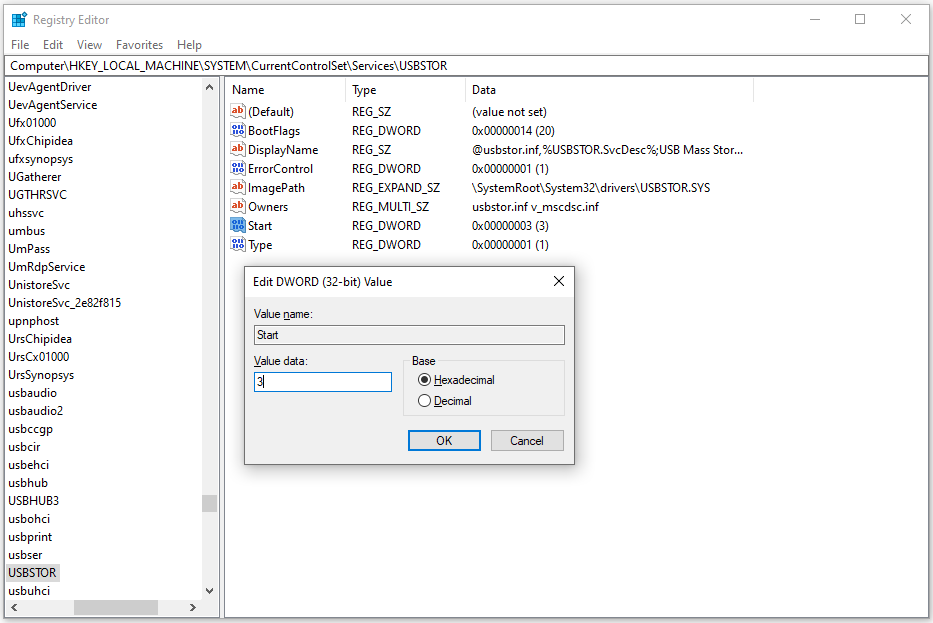The width and height of the screenshot is (933, 623).
Task: Close the Edit DWORD dialog with X
Action: click(559, 281)
